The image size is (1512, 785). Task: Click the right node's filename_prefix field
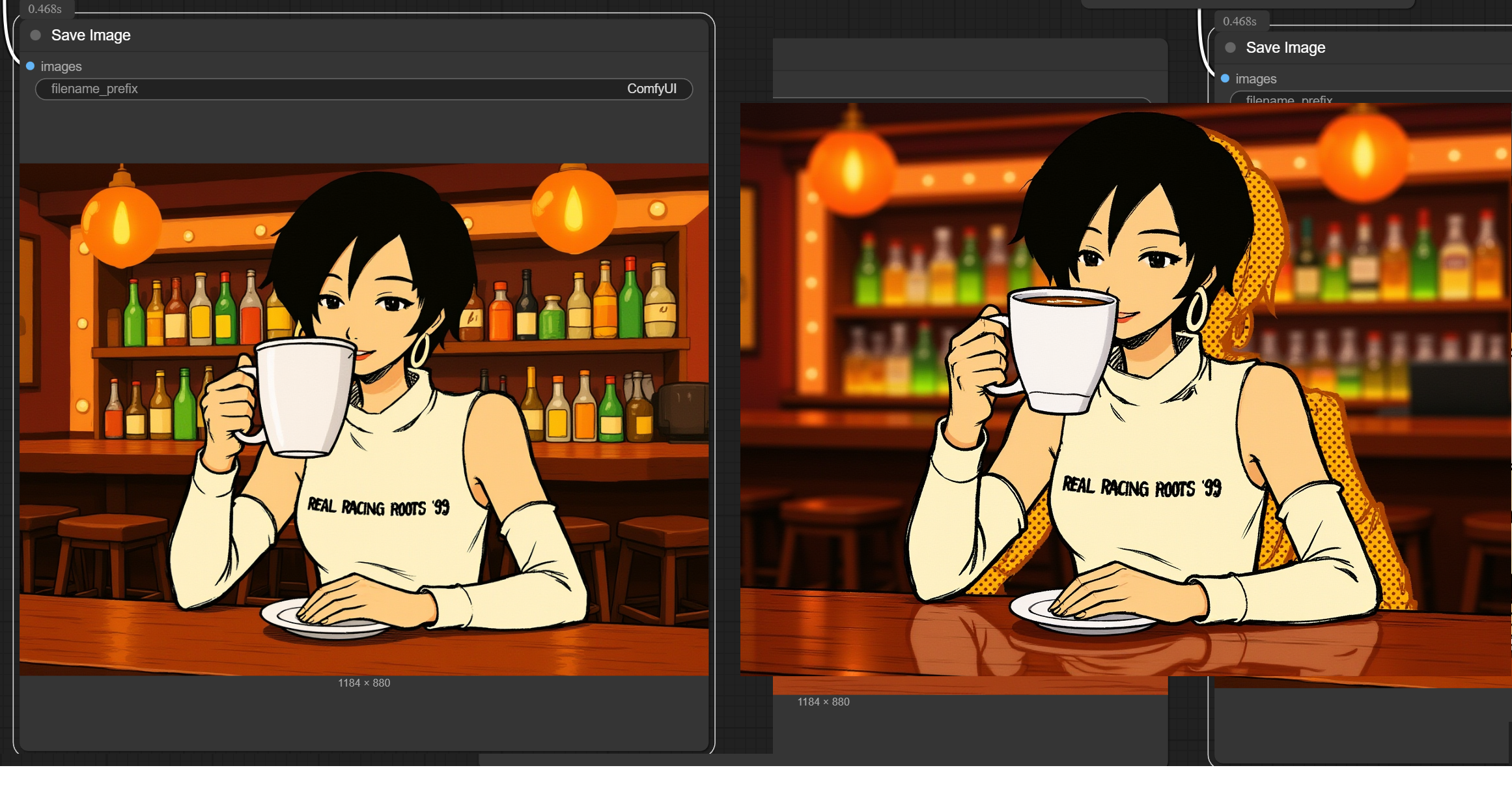(1371, 98)
